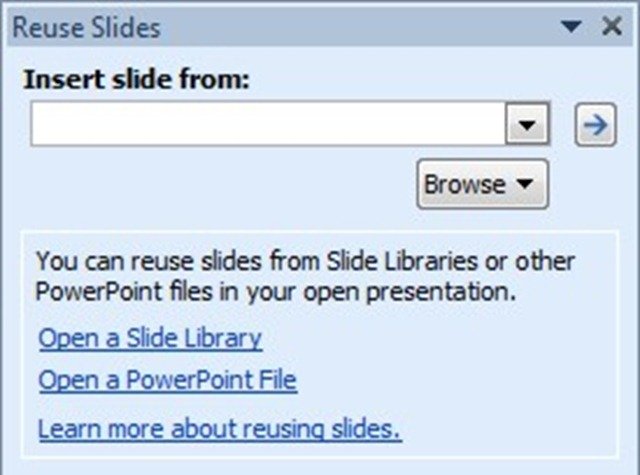Click the word Library in first link
Screen dimensions: 640x475
[x=223, y=338]
